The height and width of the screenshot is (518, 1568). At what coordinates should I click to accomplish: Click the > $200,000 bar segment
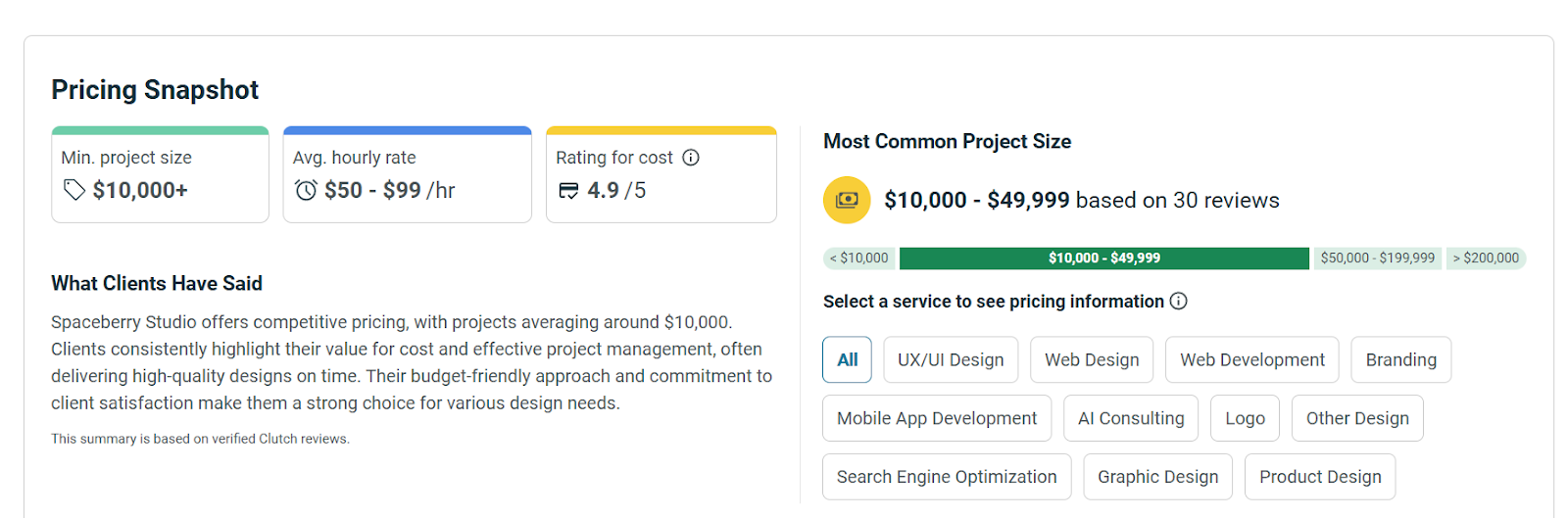point(1485,259)
